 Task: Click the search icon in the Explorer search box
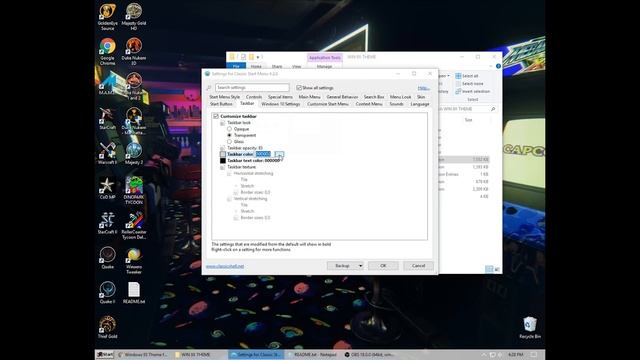[x=493, y=109]
